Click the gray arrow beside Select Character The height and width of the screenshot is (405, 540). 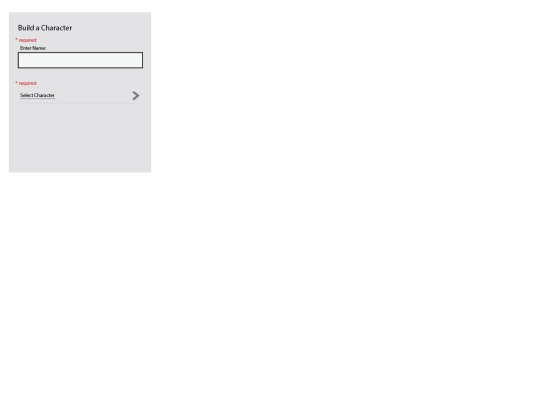pyautogui.click(x=136, y=95)
